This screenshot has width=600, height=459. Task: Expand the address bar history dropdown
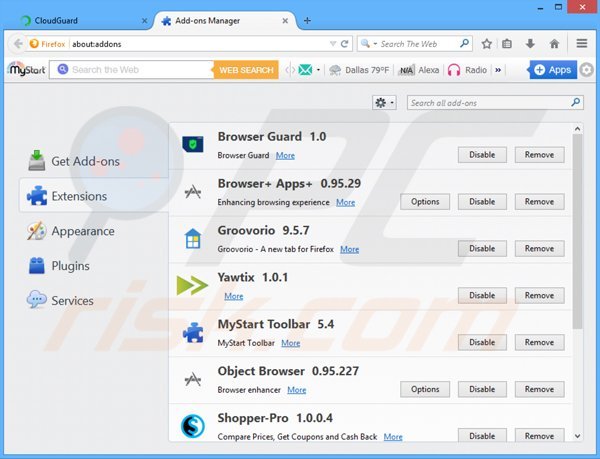coord(333,44)
